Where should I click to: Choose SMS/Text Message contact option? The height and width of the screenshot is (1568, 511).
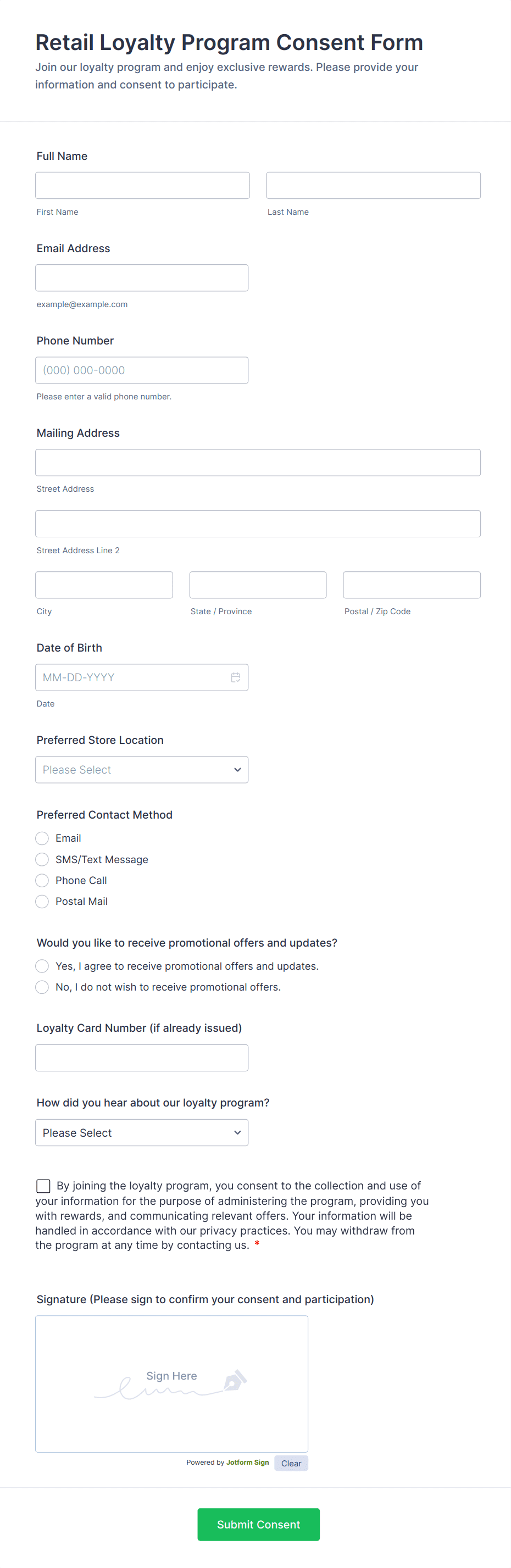pos(42,859)
